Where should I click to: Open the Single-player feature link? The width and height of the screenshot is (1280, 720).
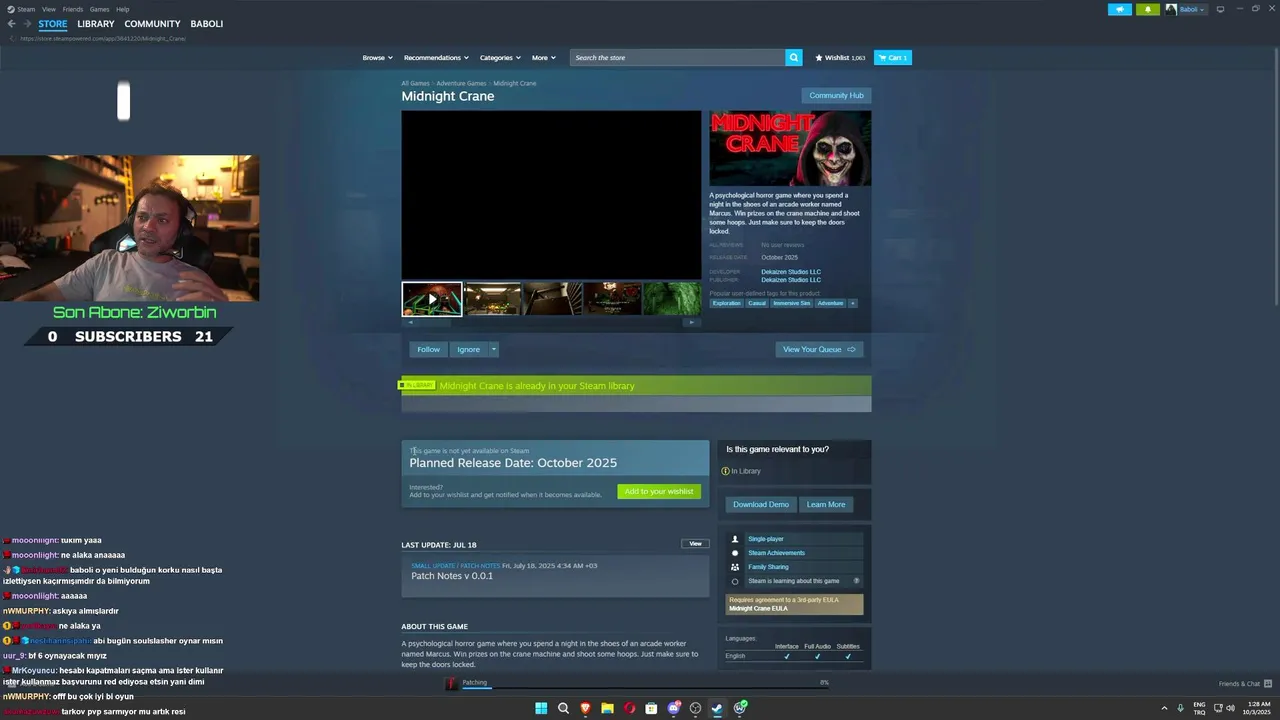[766, 539]
